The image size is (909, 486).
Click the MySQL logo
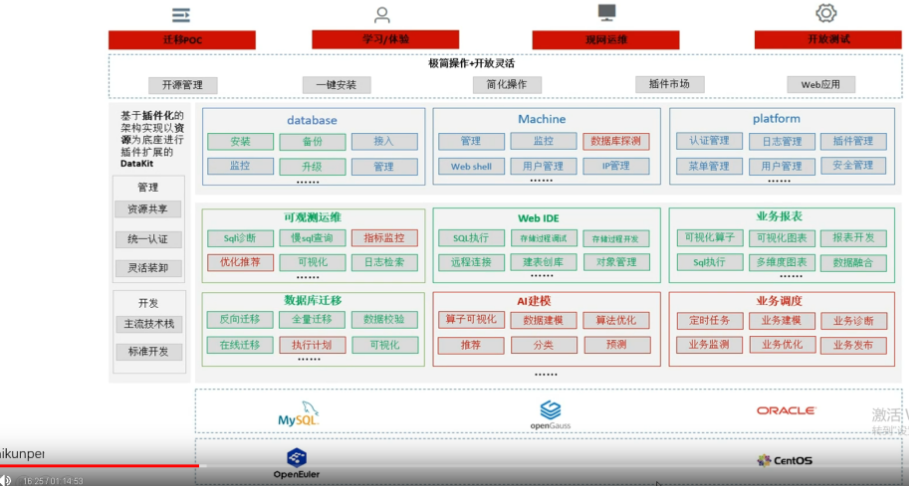[x=299, y=414]
